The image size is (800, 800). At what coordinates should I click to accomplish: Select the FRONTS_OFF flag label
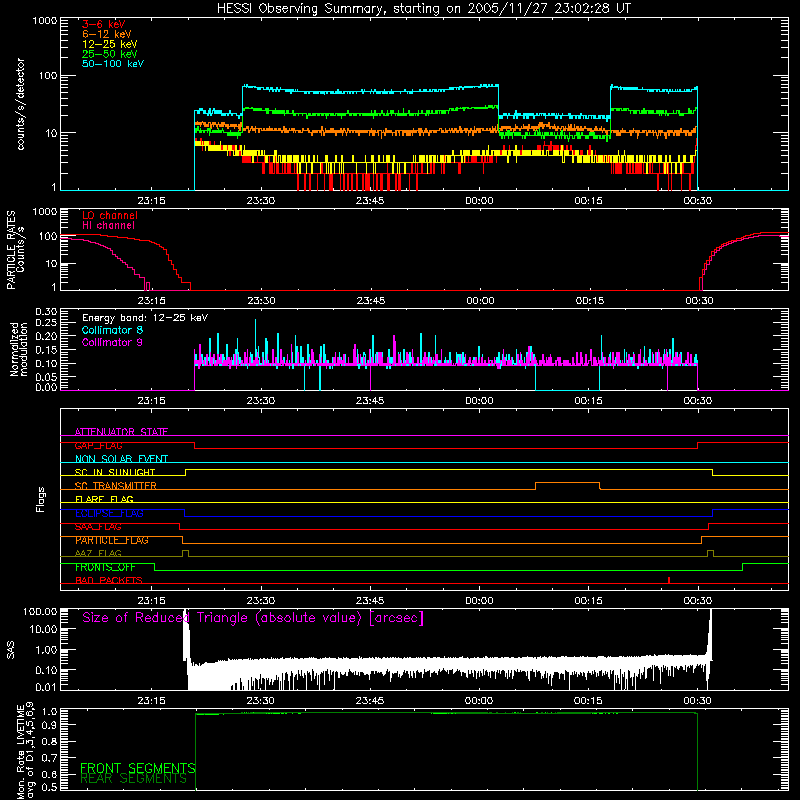105,567
